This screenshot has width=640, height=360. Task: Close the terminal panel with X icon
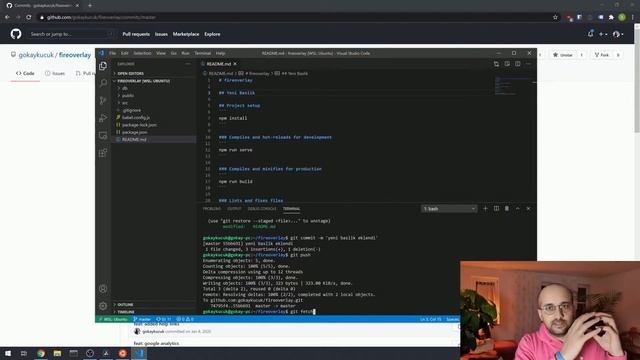pos(528,209)
